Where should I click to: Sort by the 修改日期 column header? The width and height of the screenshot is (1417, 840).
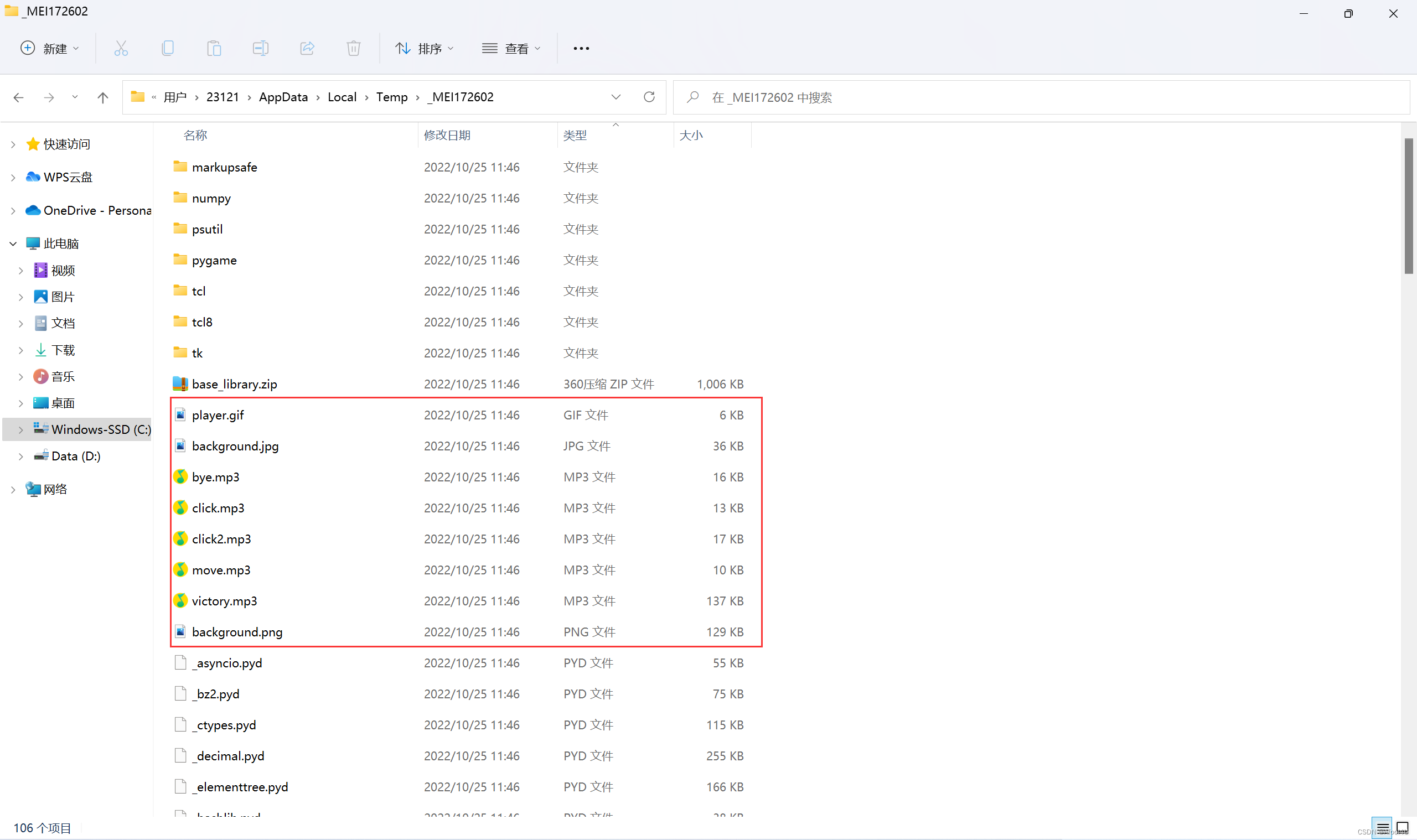tap(447, 135)
